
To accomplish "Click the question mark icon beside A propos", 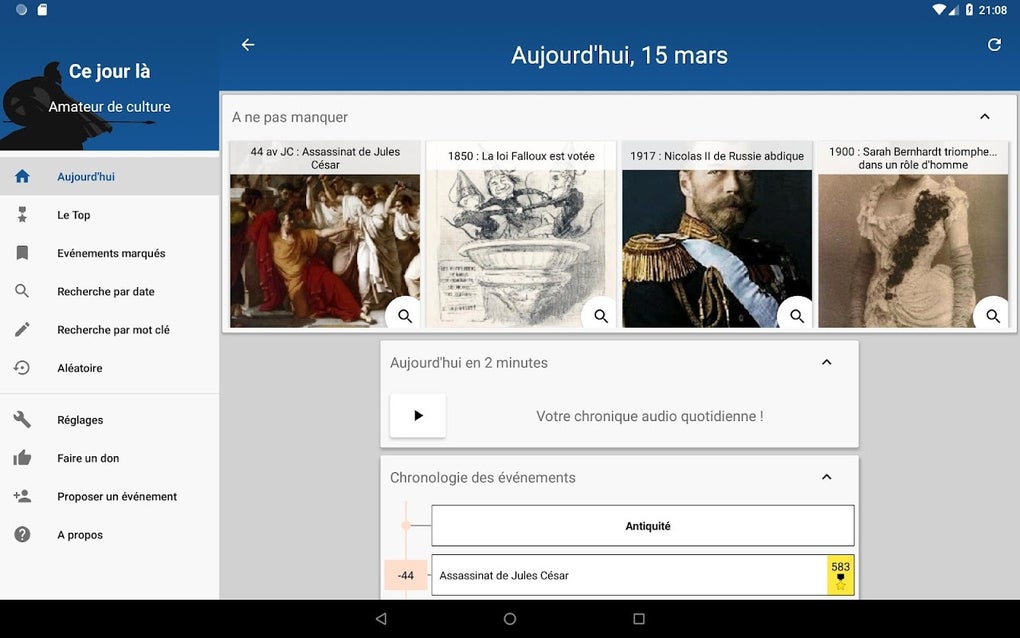I will point(22,535).
